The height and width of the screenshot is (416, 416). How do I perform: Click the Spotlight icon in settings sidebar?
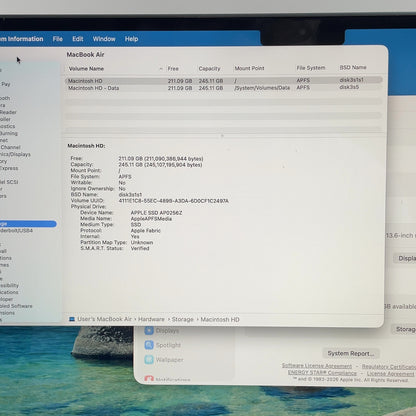click(149, 345)
